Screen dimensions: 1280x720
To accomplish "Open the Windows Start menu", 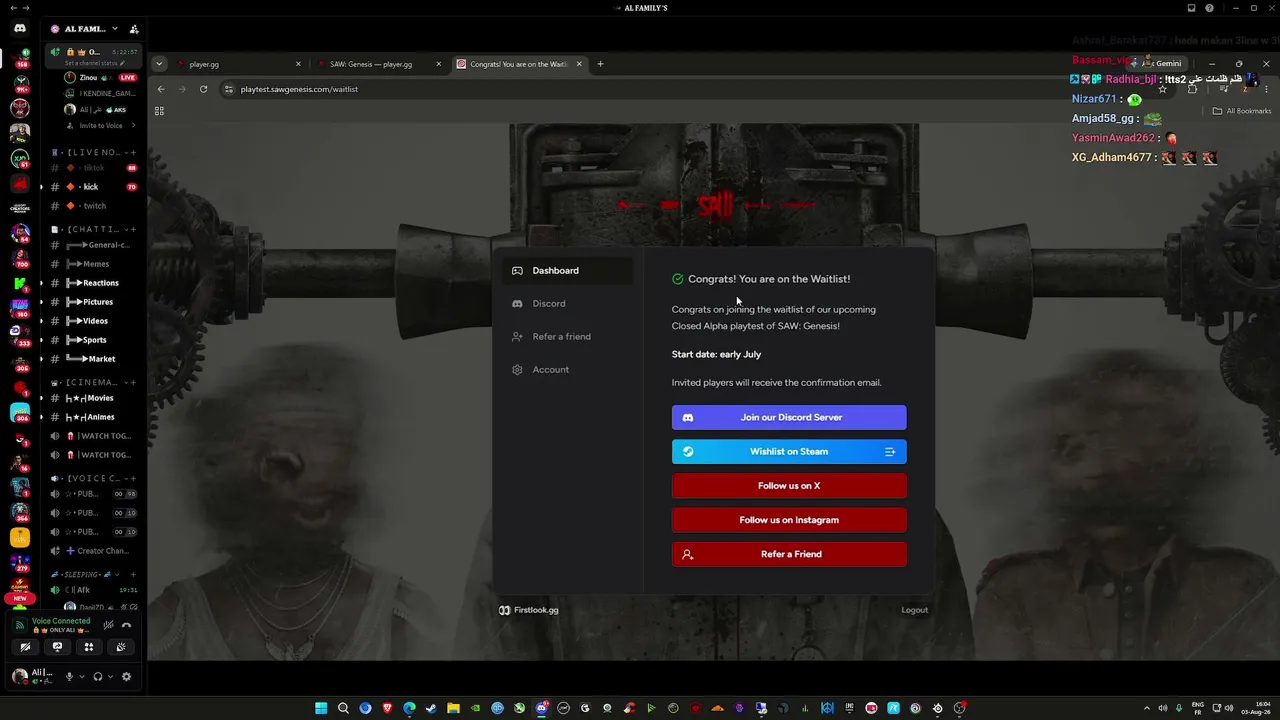I will click(x=321, y=708).
